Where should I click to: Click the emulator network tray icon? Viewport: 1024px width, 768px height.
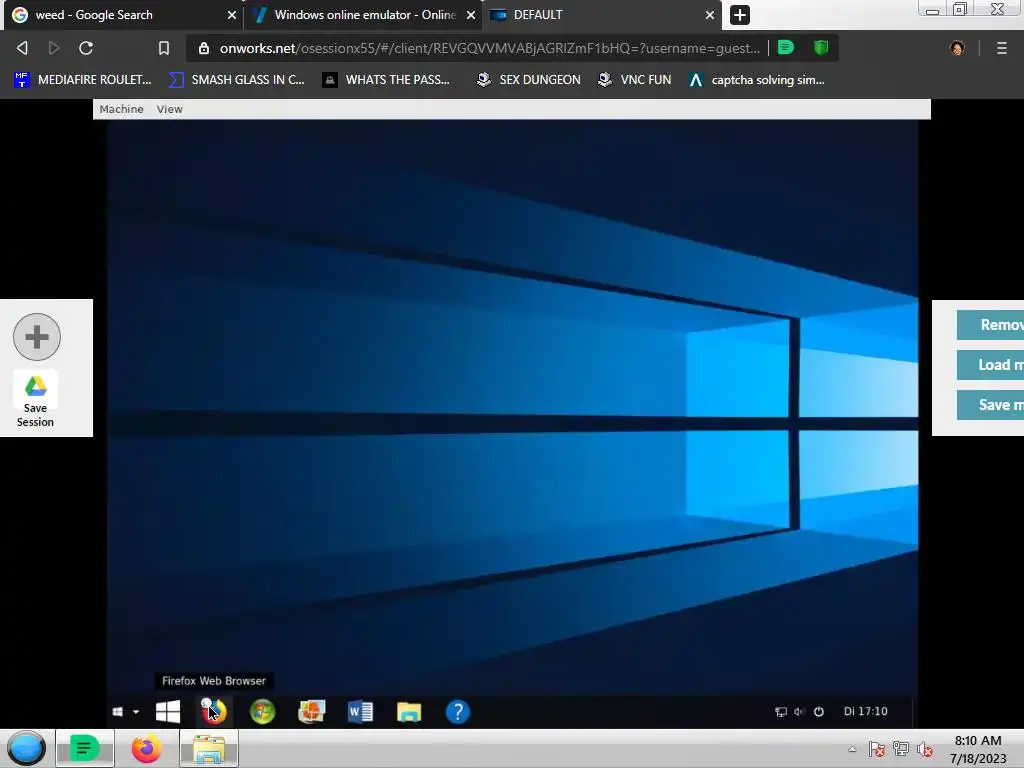[780, 712]
